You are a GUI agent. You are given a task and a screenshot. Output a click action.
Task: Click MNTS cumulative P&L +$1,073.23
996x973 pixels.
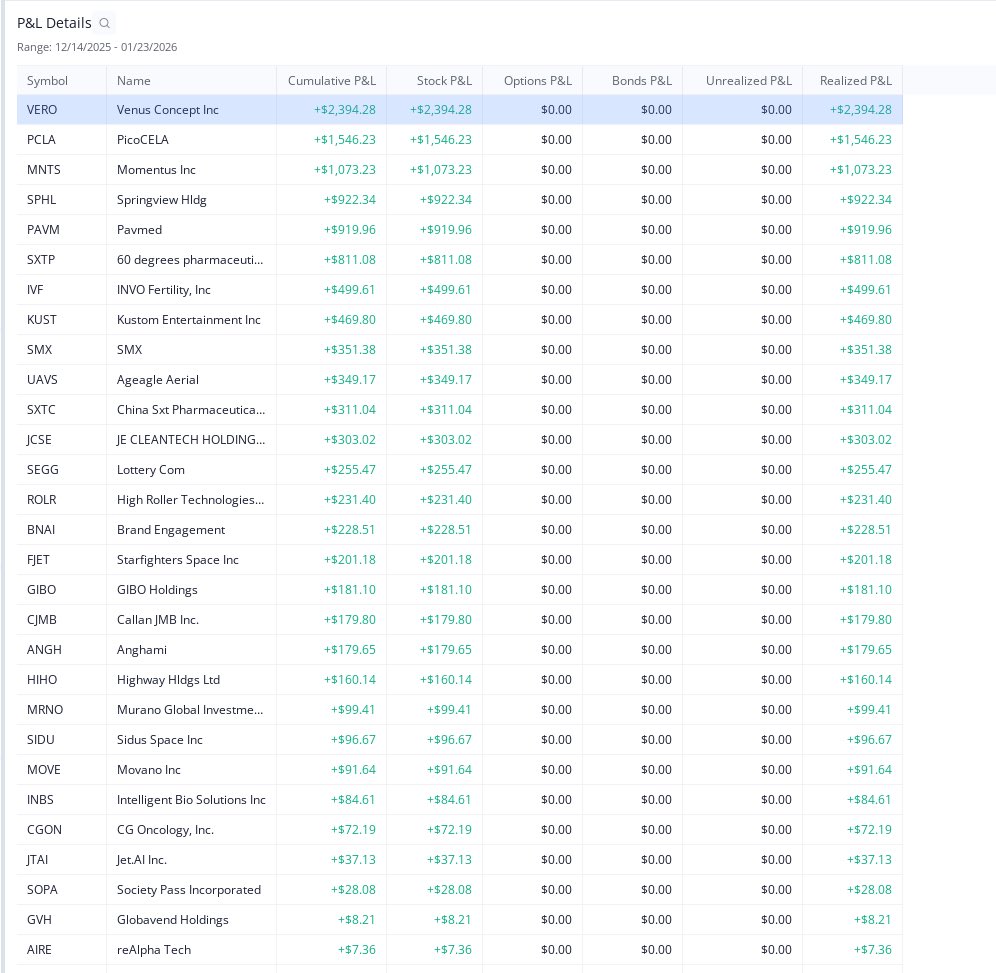344,170
